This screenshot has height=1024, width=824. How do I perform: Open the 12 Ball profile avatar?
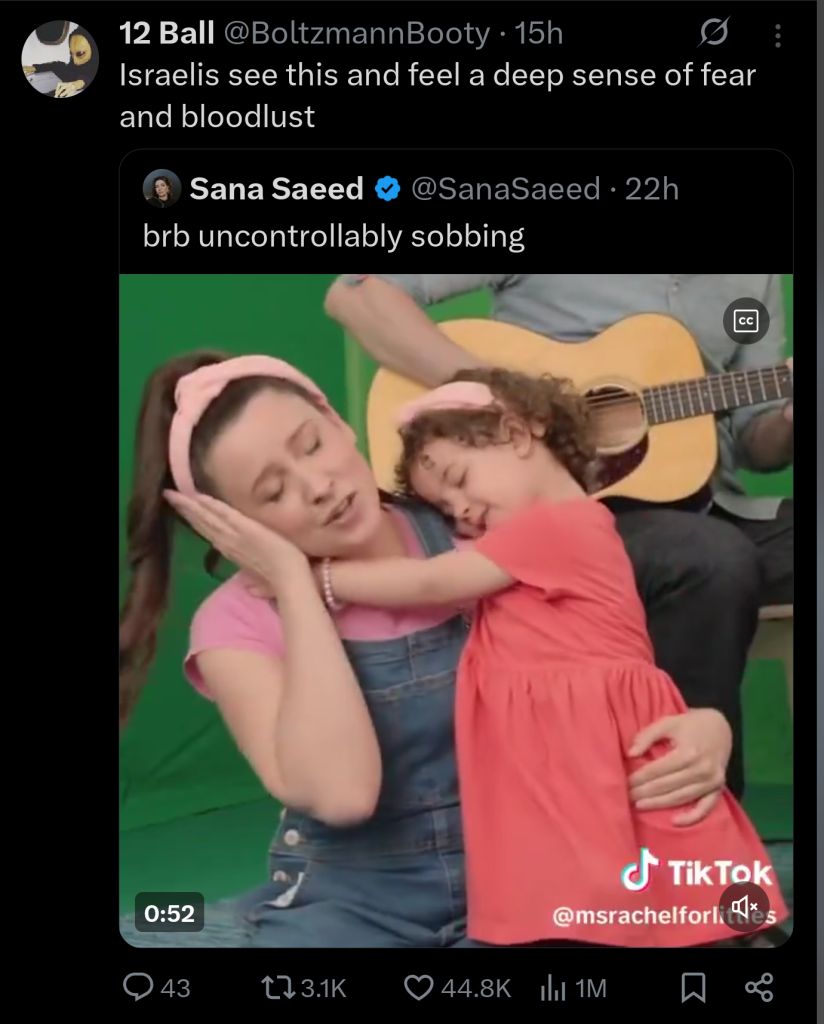point(60,59)
